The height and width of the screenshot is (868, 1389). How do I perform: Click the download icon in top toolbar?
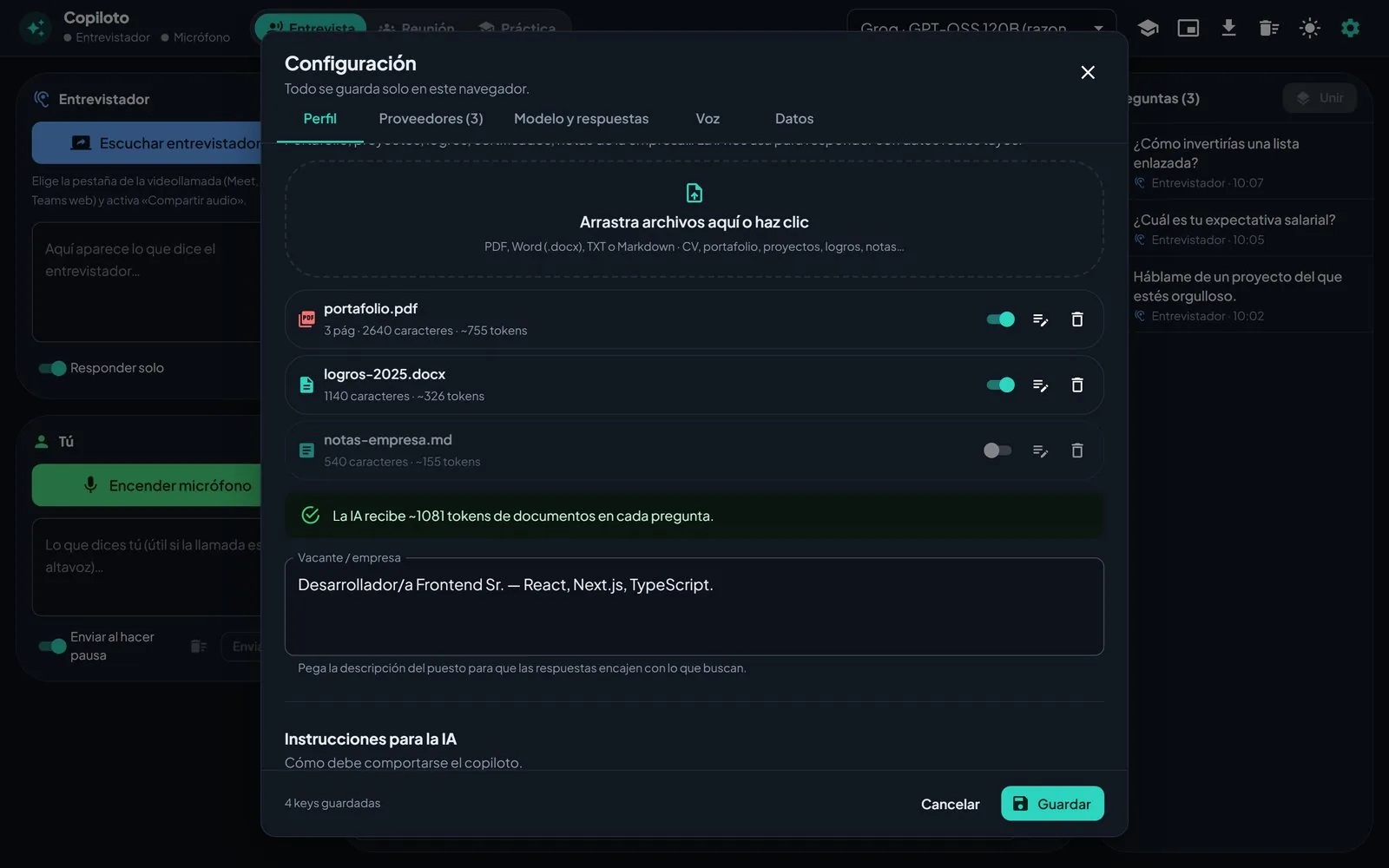[1228, 28]
